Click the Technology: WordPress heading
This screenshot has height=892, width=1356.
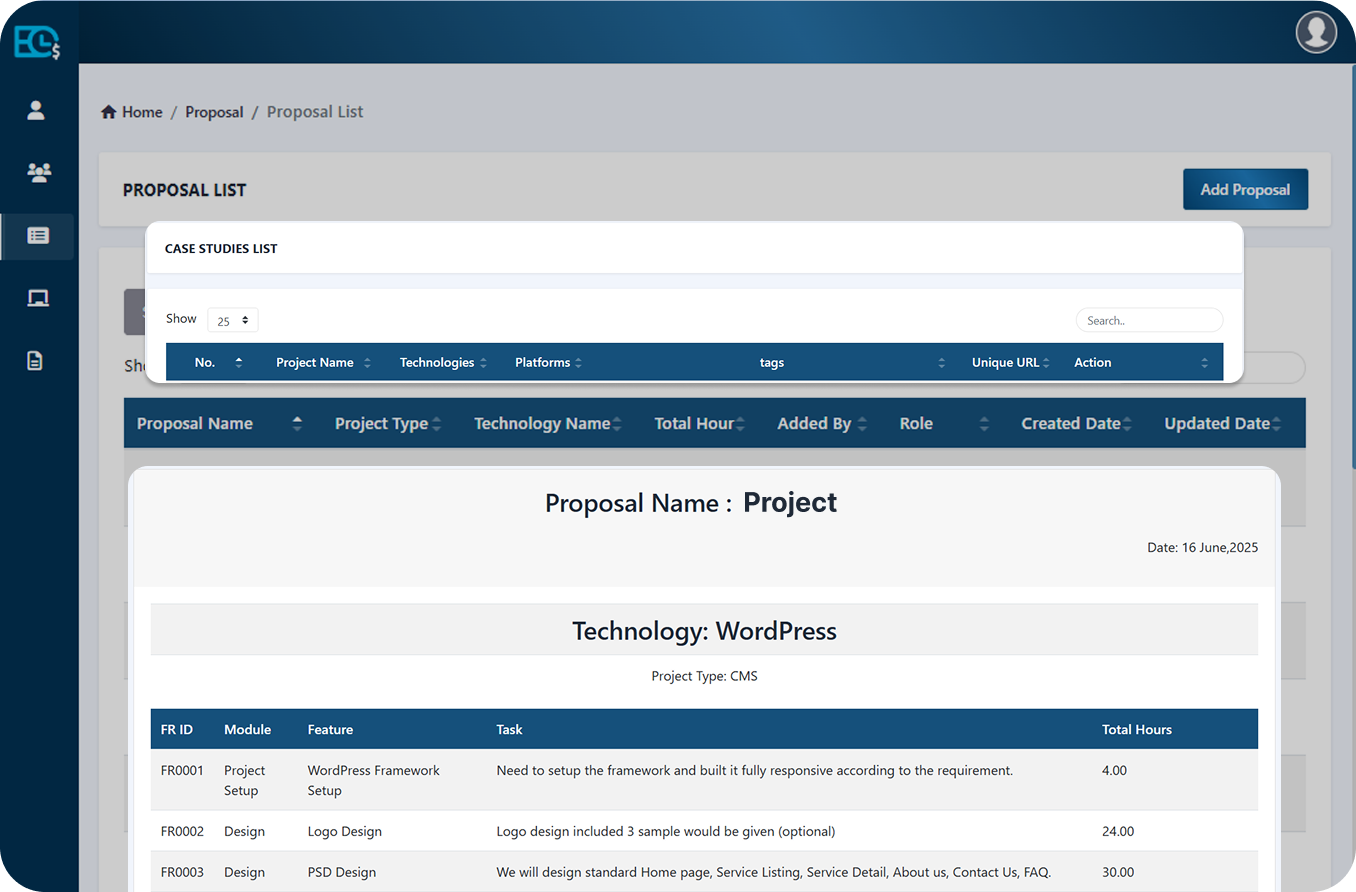(704, 631)
